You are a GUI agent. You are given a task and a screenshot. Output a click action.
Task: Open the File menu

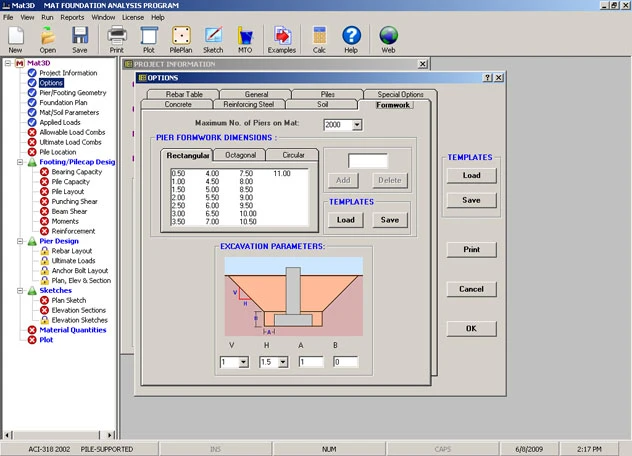[8, 17]
